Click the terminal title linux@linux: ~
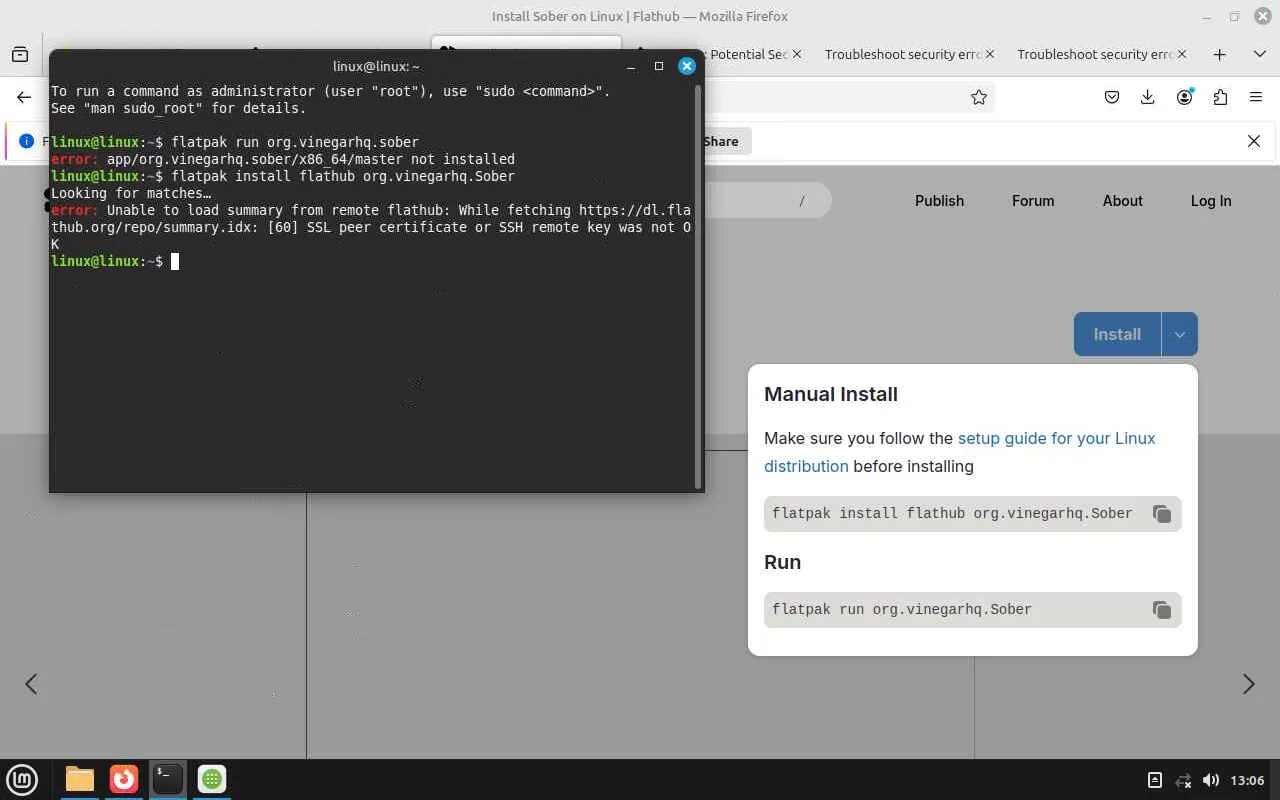1280x800 pixels. (x=376, y=66)
